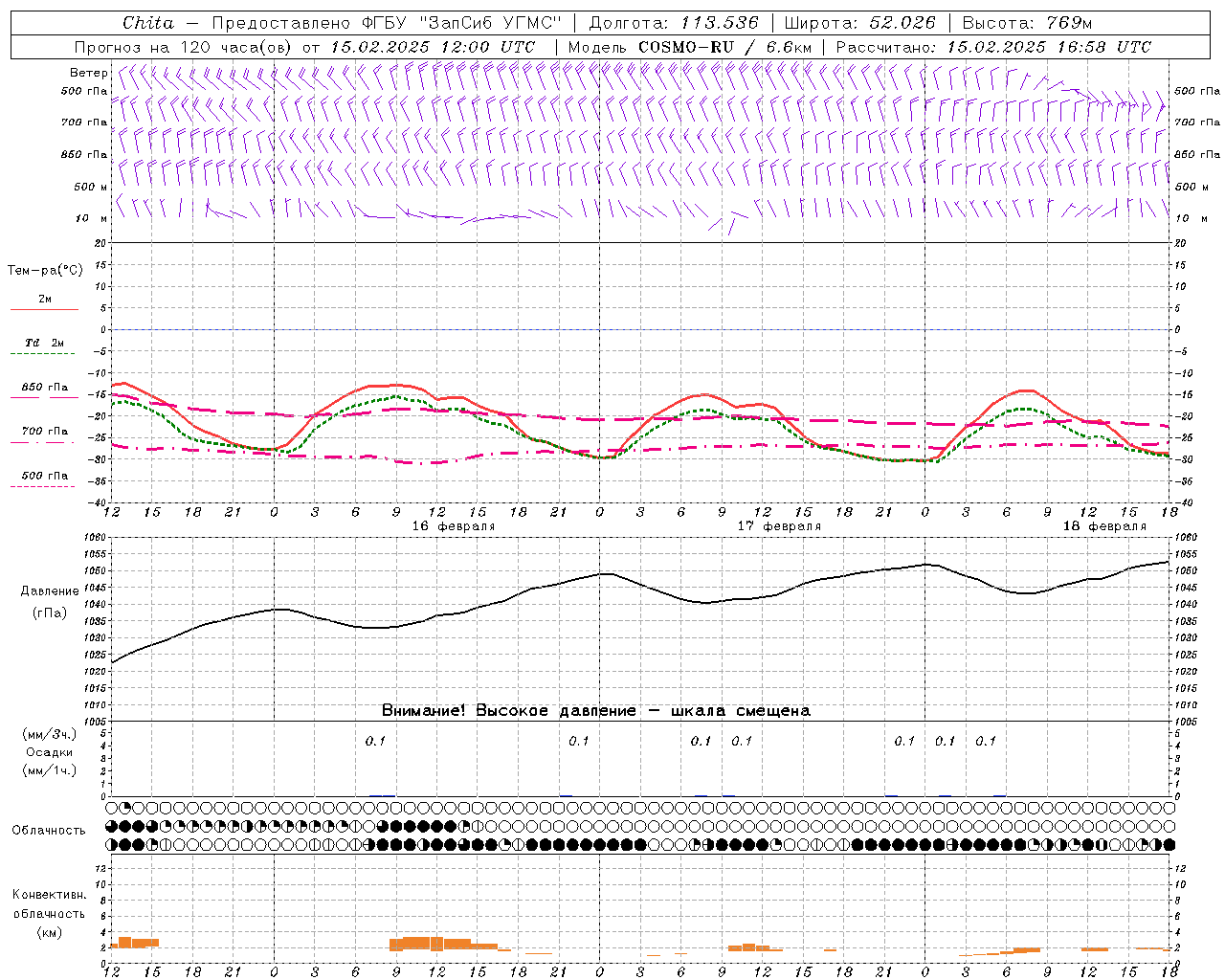Click the "700 гПа" temperature legend label
The height and width of the screenshot is (980, 1225).
45,431
